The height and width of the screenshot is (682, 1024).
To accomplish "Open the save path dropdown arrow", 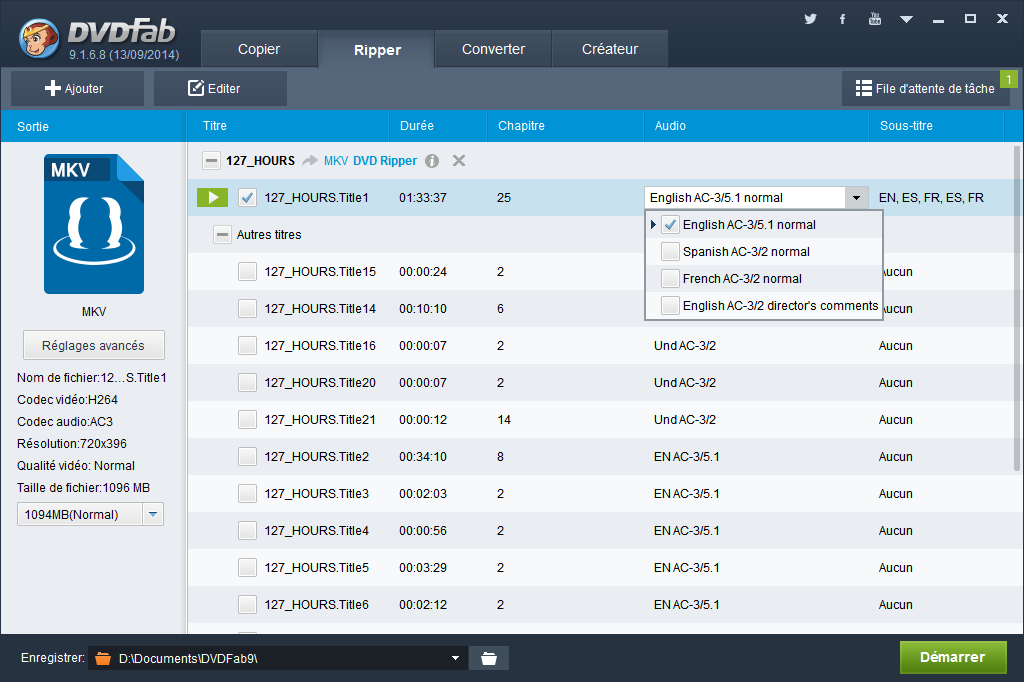I will (455, 658).
